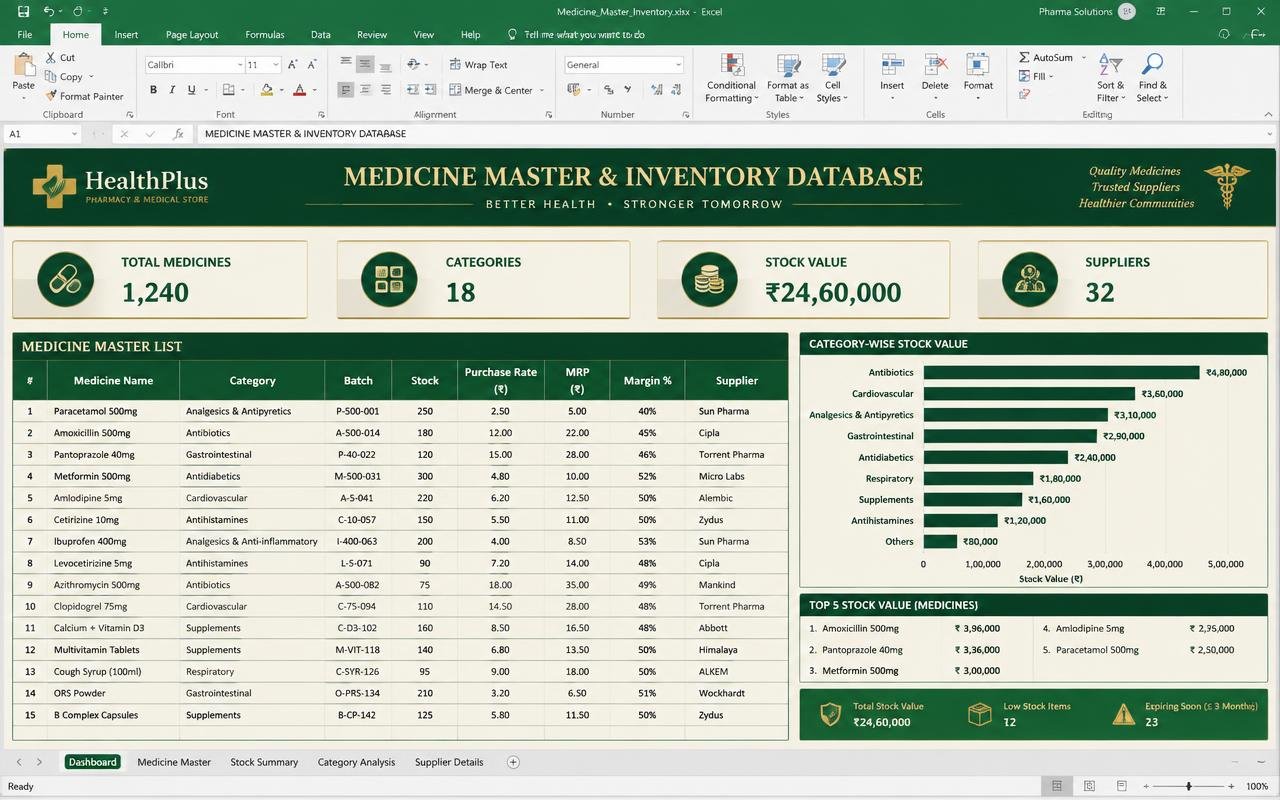Open the Find & Select menu
Viewport: 1280px width, 800px height.
[1152, 77]
